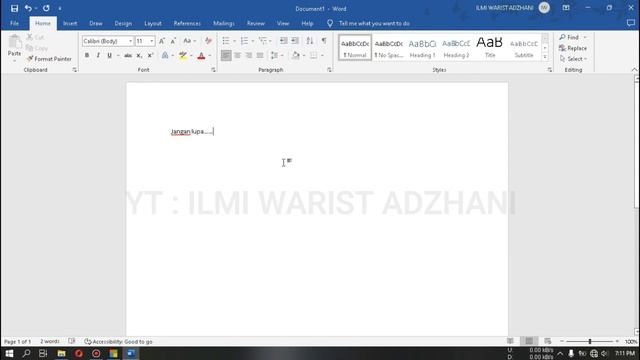Save the document with the floppy disk icon
640x360 pixels.
tap(14, 8)
